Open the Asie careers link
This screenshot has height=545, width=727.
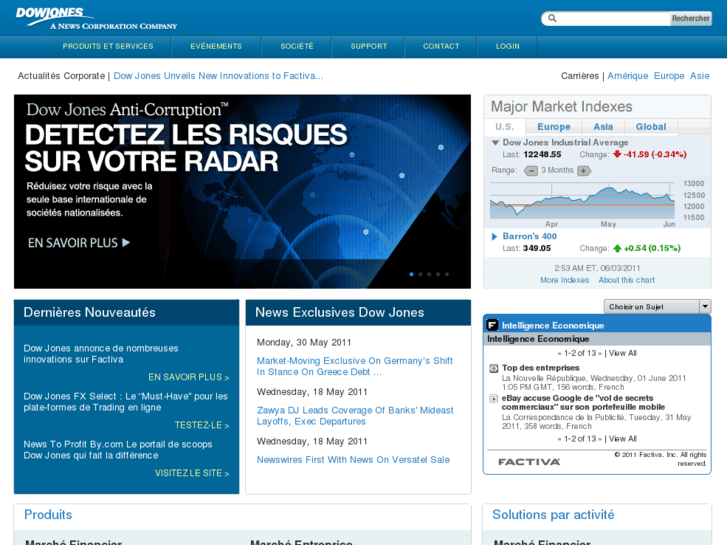(700, 76)
